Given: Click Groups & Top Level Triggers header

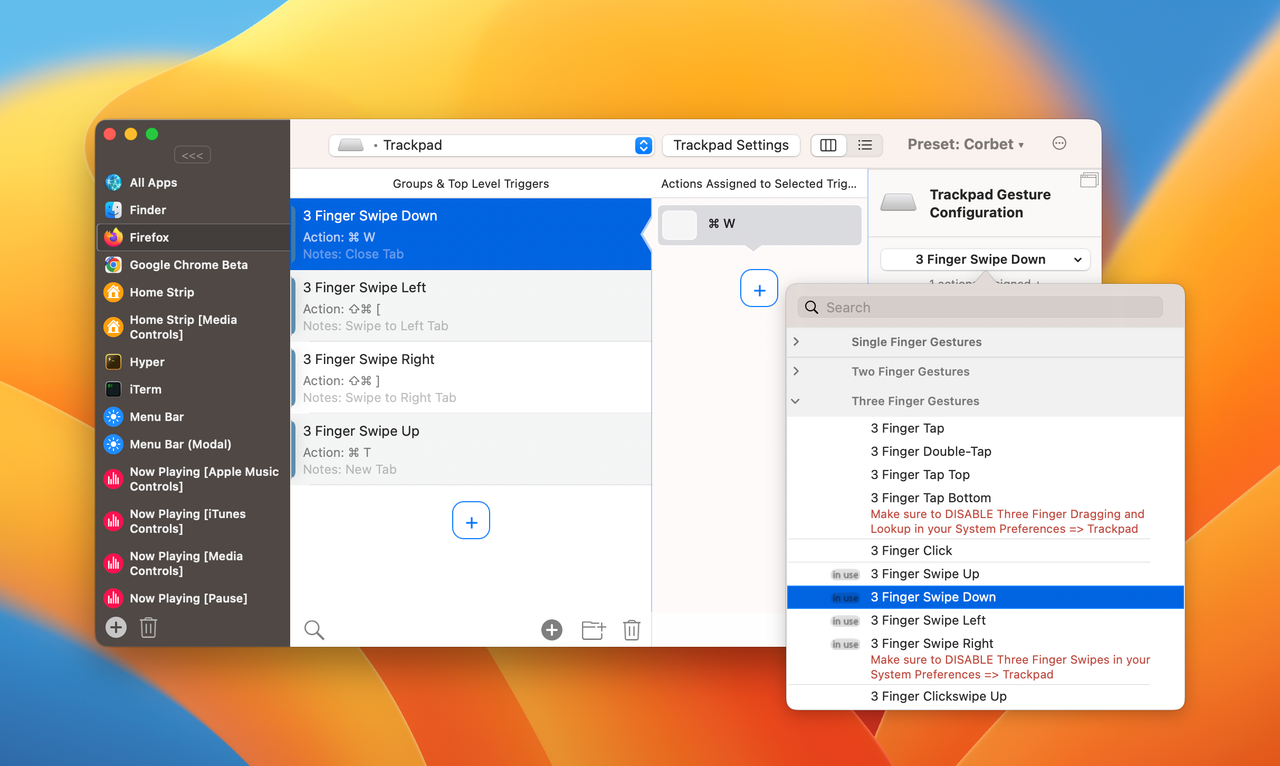Looking at the screenshot, I should pos(471,184).
